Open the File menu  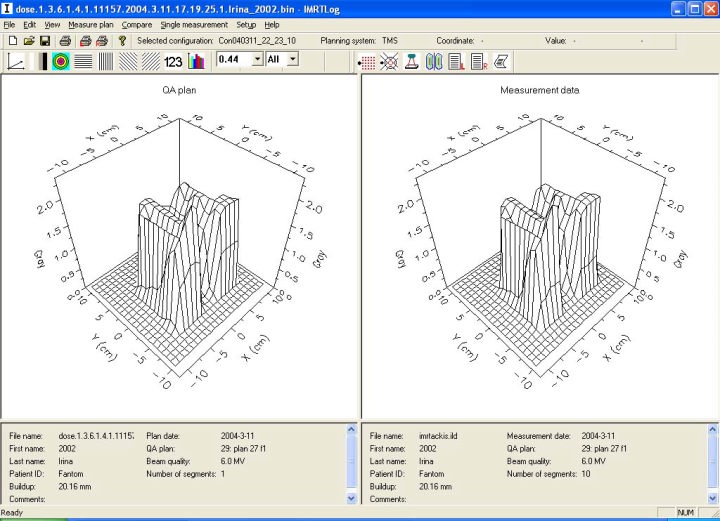(x=9, y=25)
